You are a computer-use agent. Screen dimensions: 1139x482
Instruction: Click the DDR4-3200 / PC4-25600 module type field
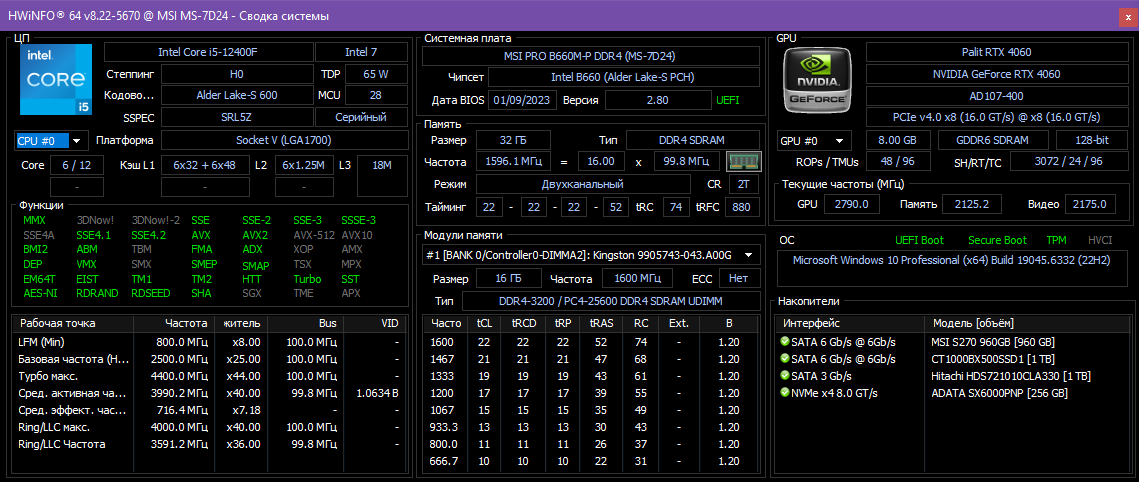tap(610, 301)
